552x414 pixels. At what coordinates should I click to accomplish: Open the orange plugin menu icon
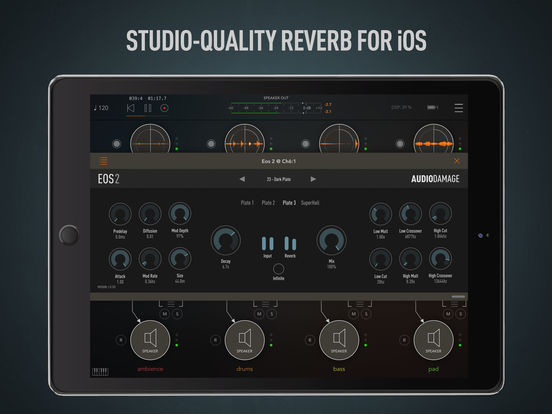(104, 161)
